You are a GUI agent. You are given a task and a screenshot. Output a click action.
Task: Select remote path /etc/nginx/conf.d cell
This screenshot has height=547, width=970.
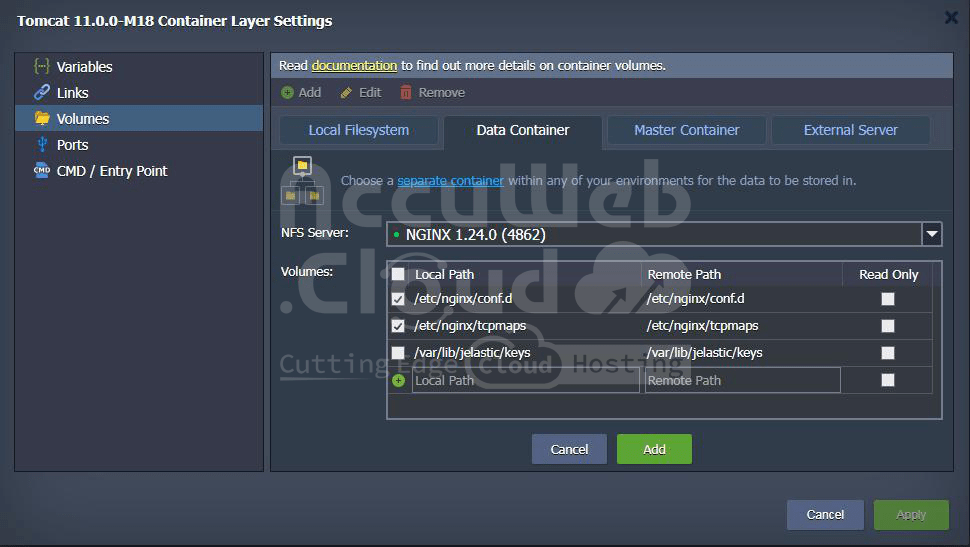[x=695, y=298]
